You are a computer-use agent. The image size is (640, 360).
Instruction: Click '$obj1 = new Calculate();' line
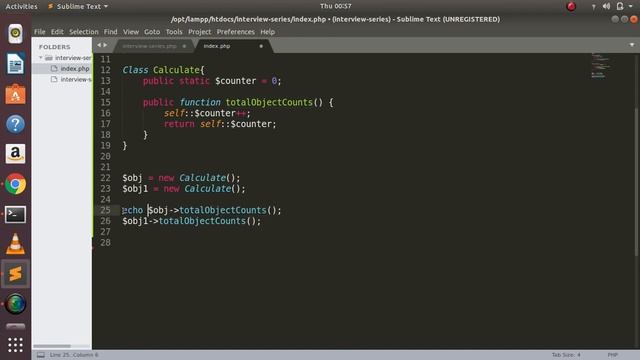pyautogui.click(x=184, y=189)
